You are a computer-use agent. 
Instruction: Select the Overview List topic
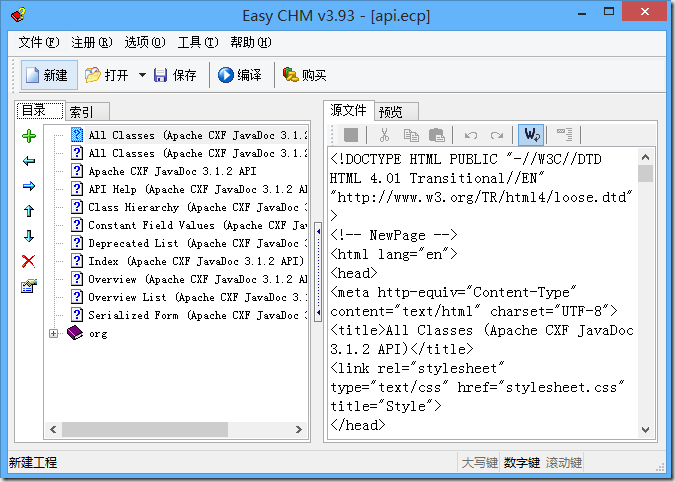(197, 297)
